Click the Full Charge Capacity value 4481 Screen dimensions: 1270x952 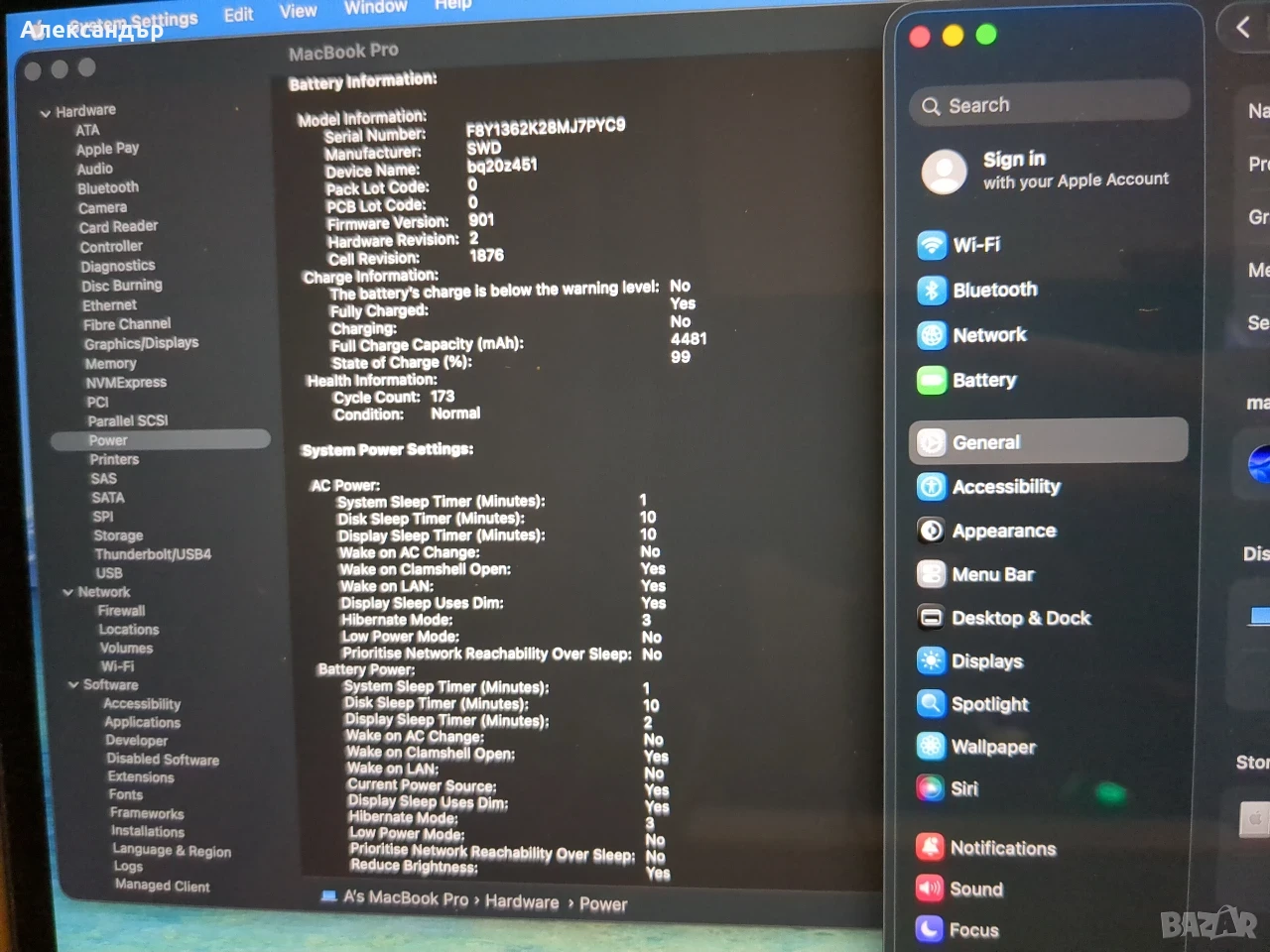click(x=689, y=339)
